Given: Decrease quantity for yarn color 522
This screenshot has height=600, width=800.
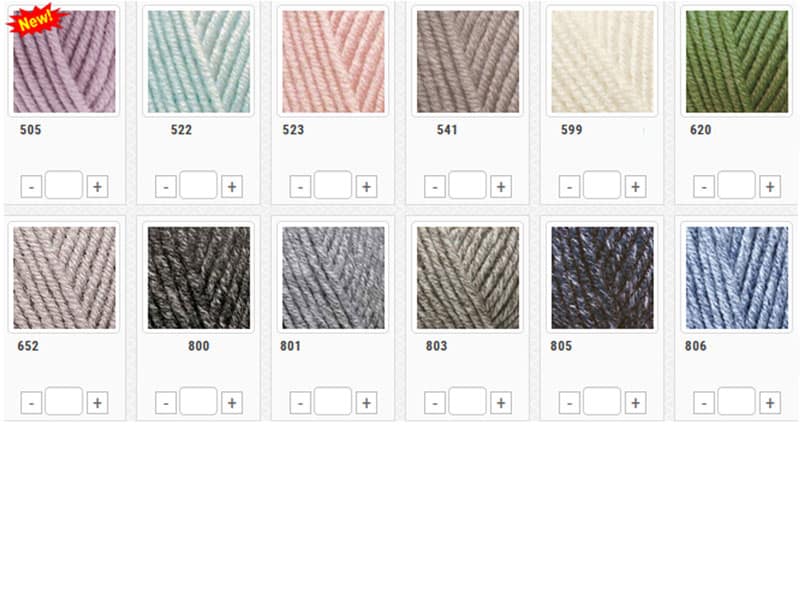Looking at the screenshot, I should point(166,187).
